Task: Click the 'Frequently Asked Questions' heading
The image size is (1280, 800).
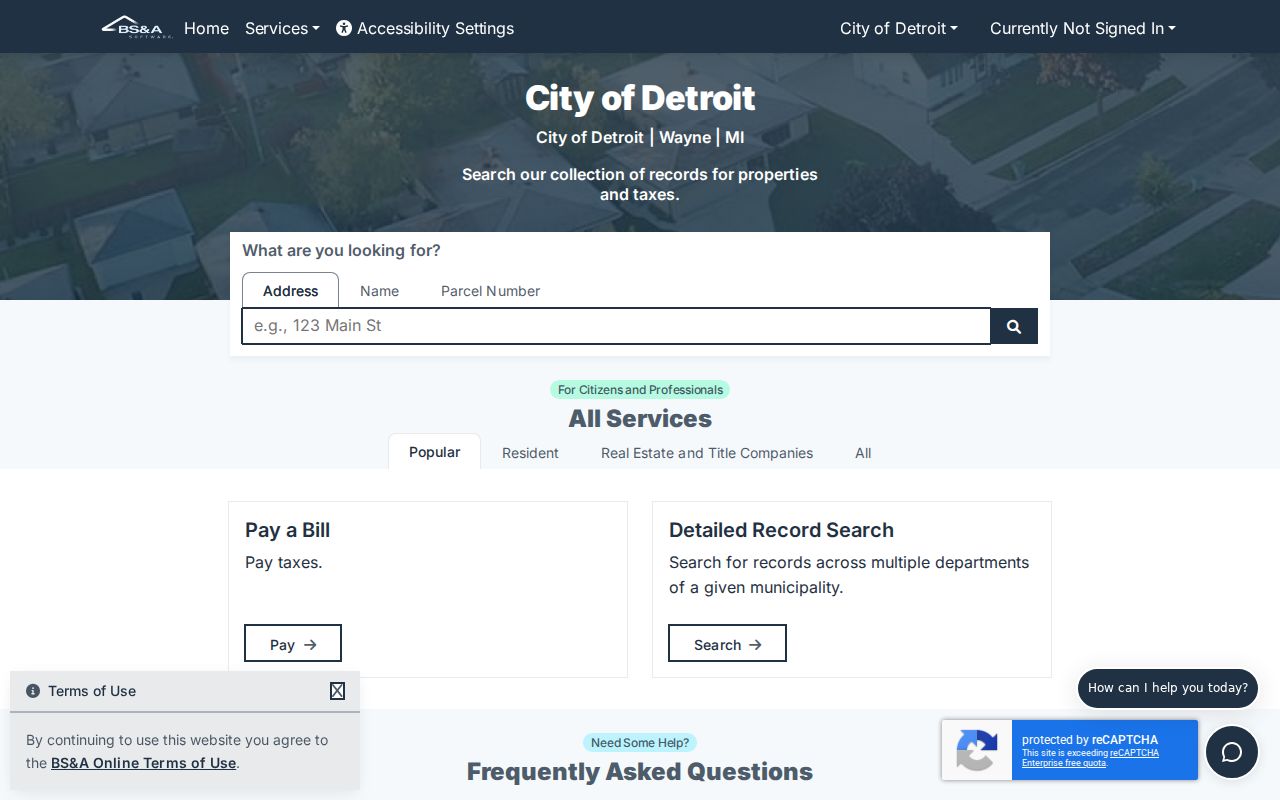Action: 640,772
